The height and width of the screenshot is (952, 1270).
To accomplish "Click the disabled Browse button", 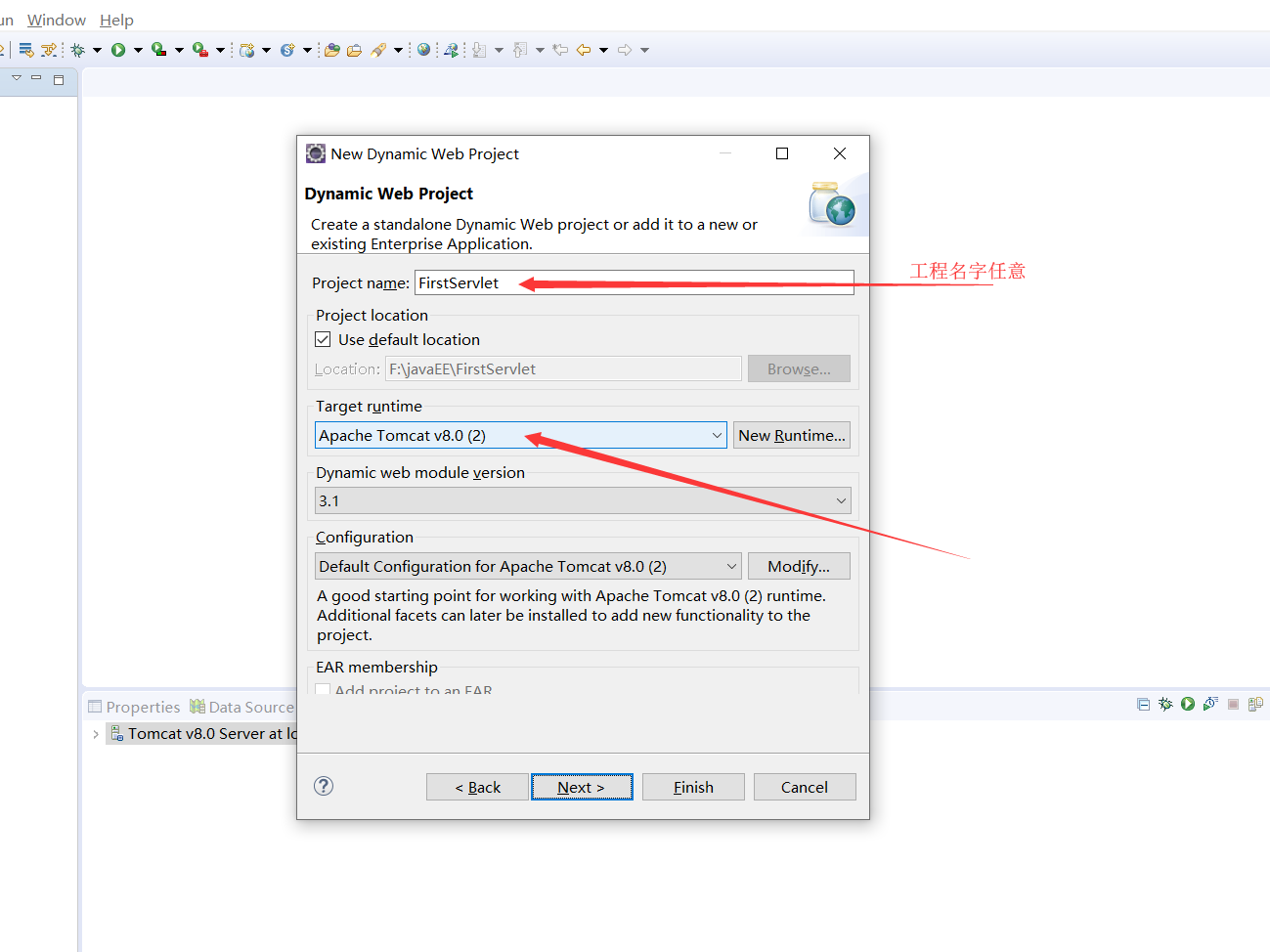I will tap(799, 368).
